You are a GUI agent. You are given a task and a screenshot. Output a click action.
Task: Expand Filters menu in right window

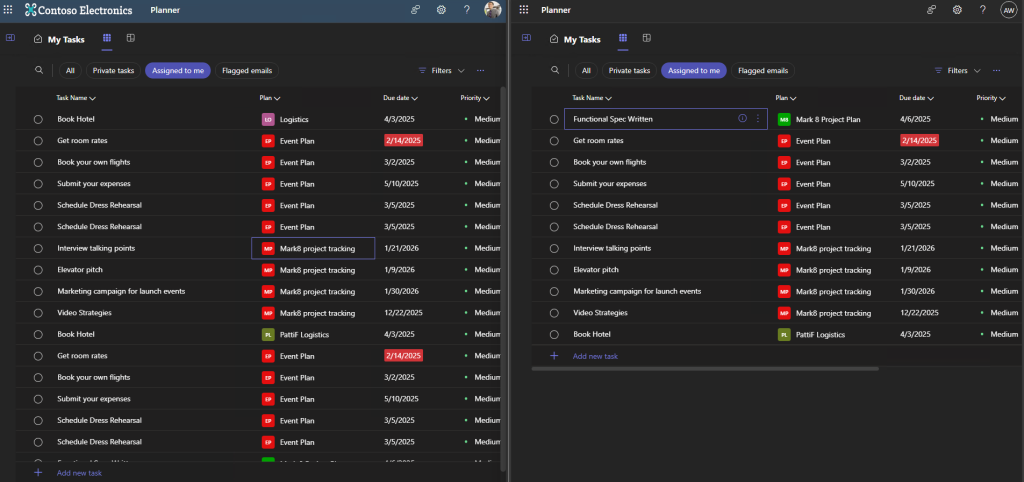[x=957, y=71]
